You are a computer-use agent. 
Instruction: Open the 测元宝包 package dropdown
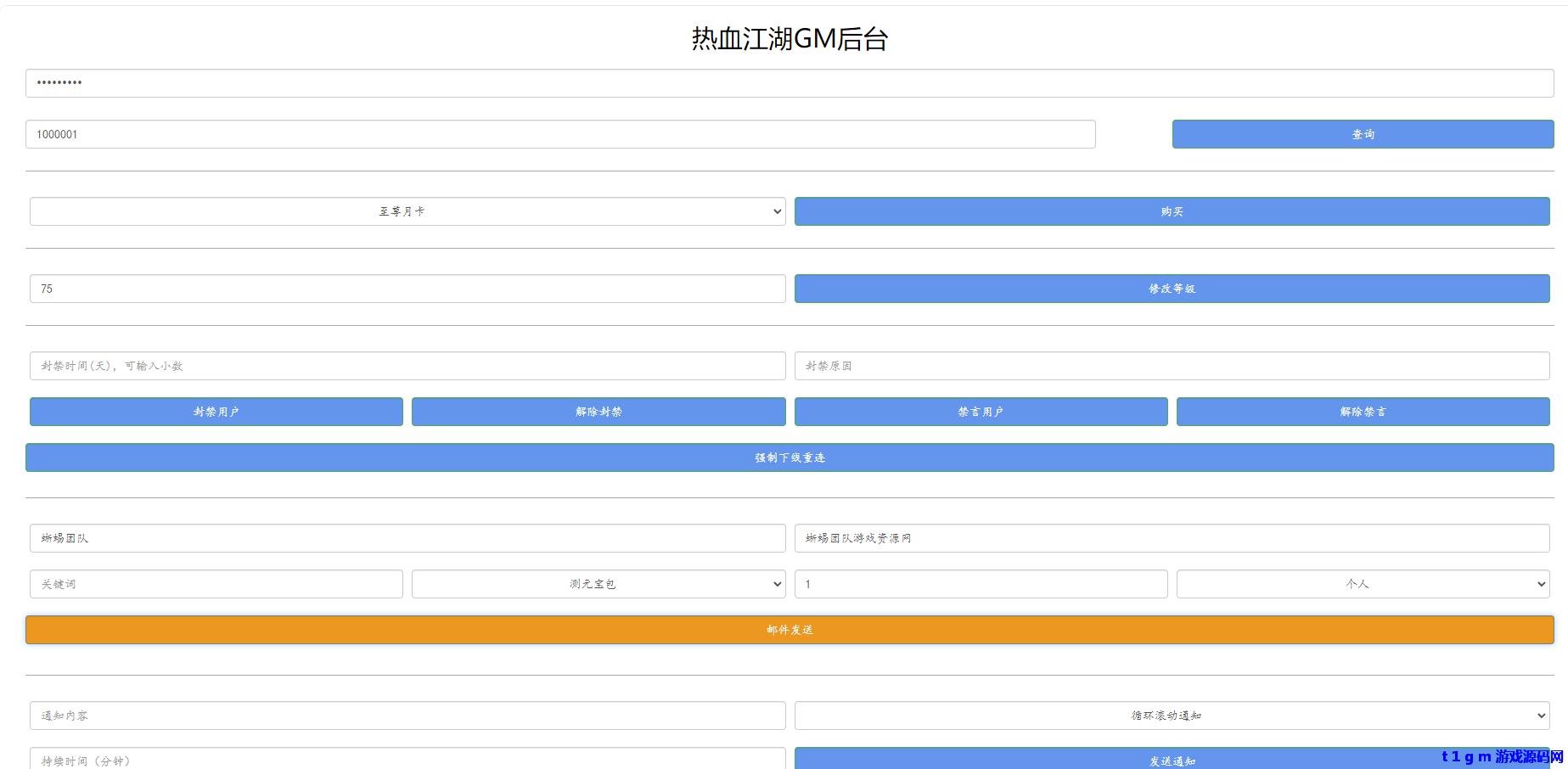tap(598, 584)
